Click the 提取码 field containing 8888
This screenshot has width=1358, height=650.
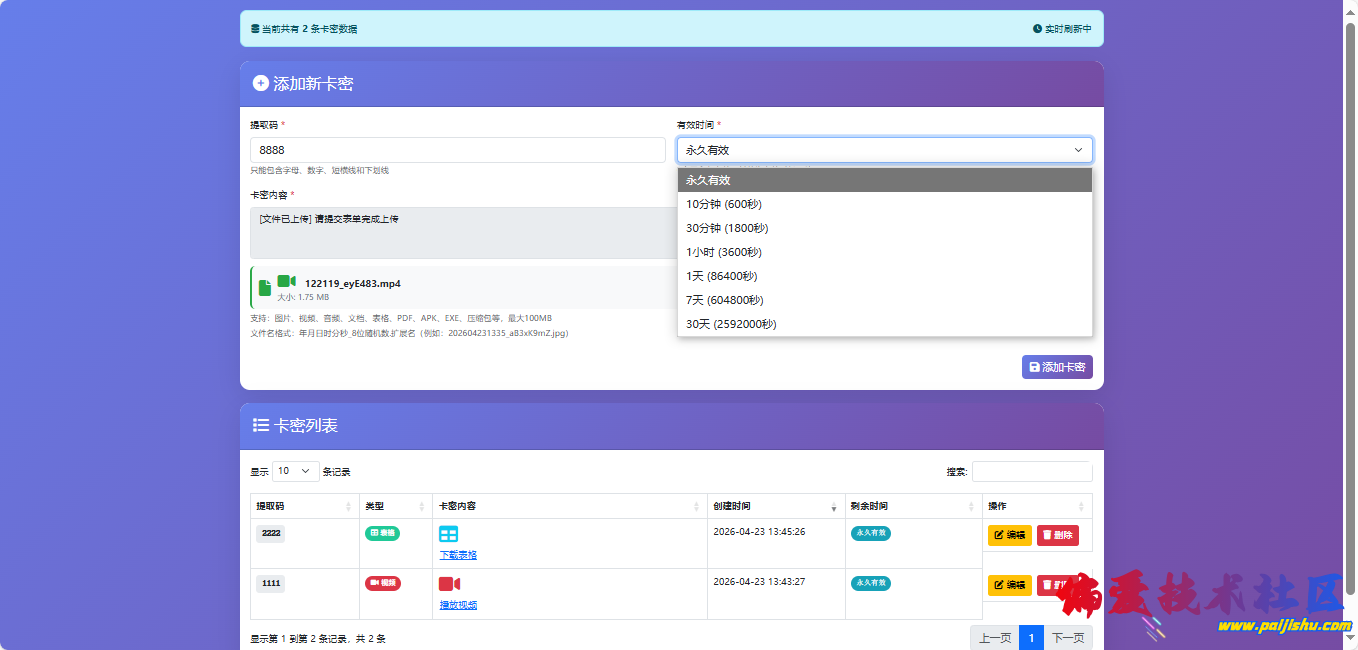457,149
